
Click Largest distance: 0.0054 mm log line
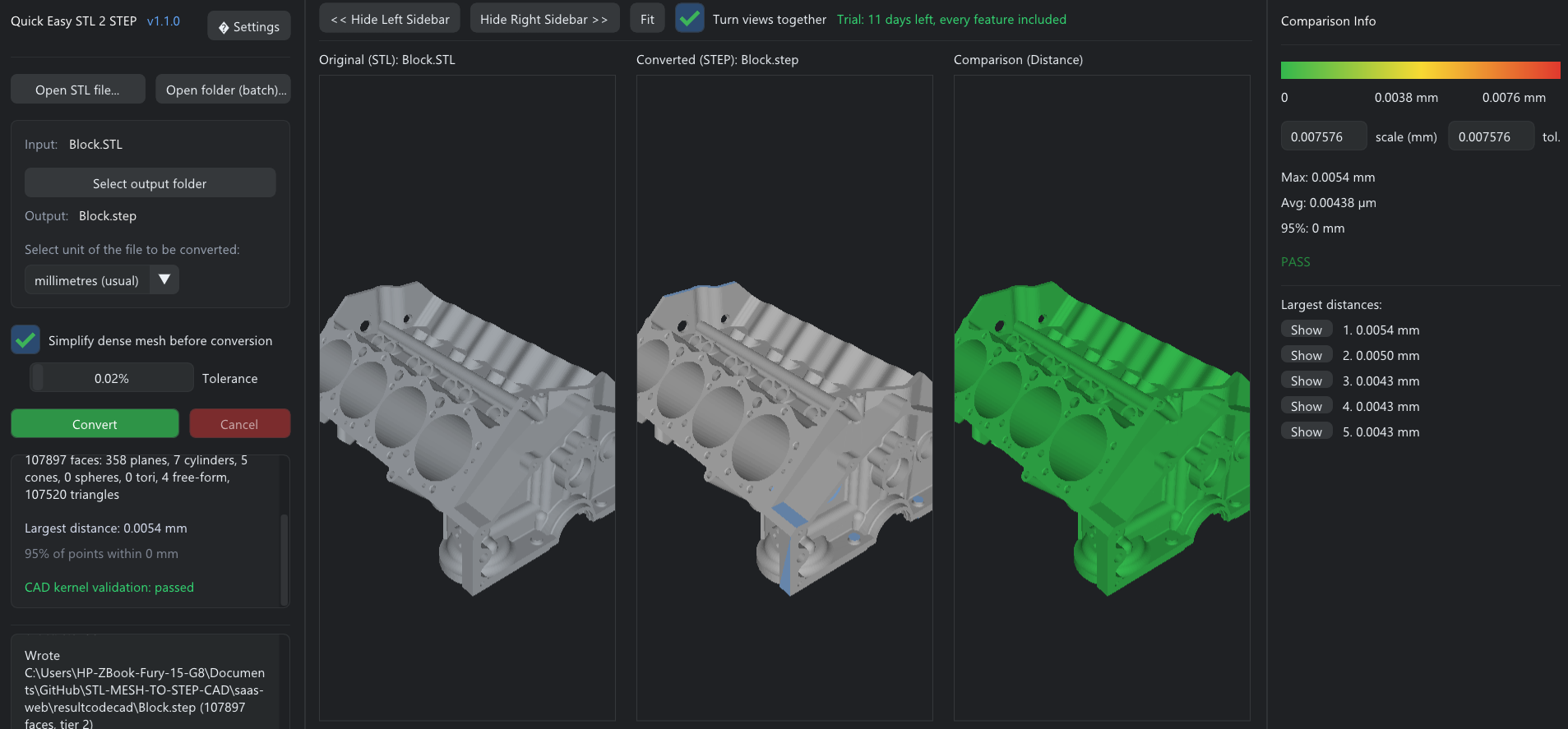106,528
